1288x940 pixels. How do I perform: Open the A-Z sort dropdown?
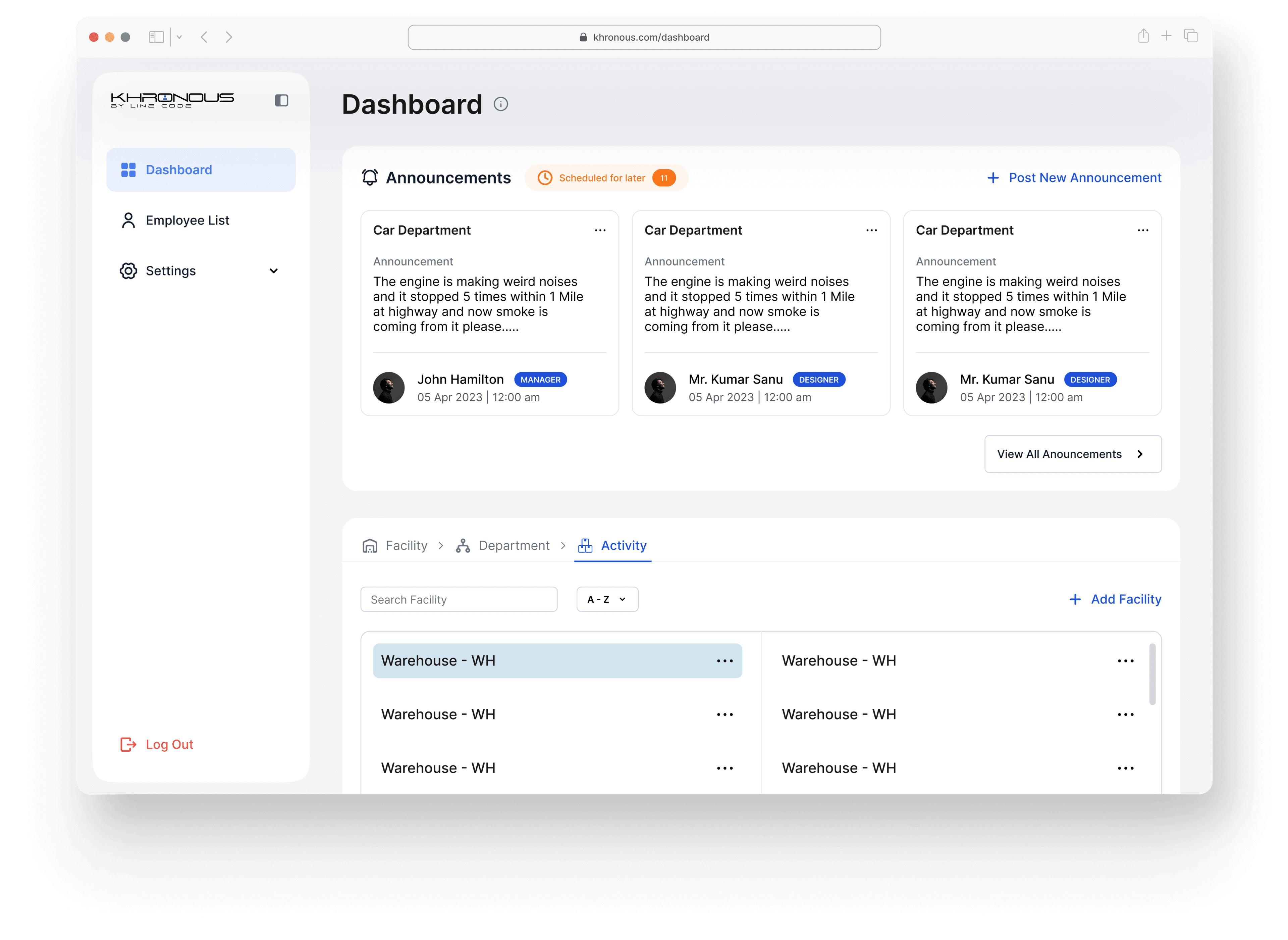pos(606,599)
